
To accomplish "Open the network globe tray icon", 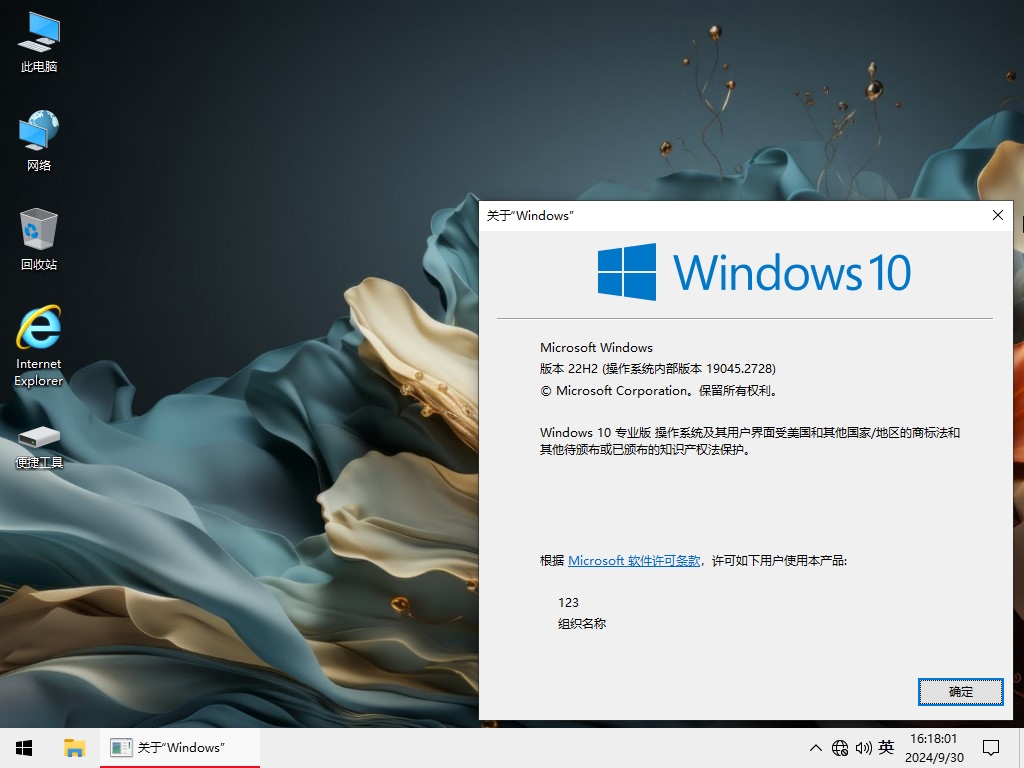I will (x=840, y=748).
